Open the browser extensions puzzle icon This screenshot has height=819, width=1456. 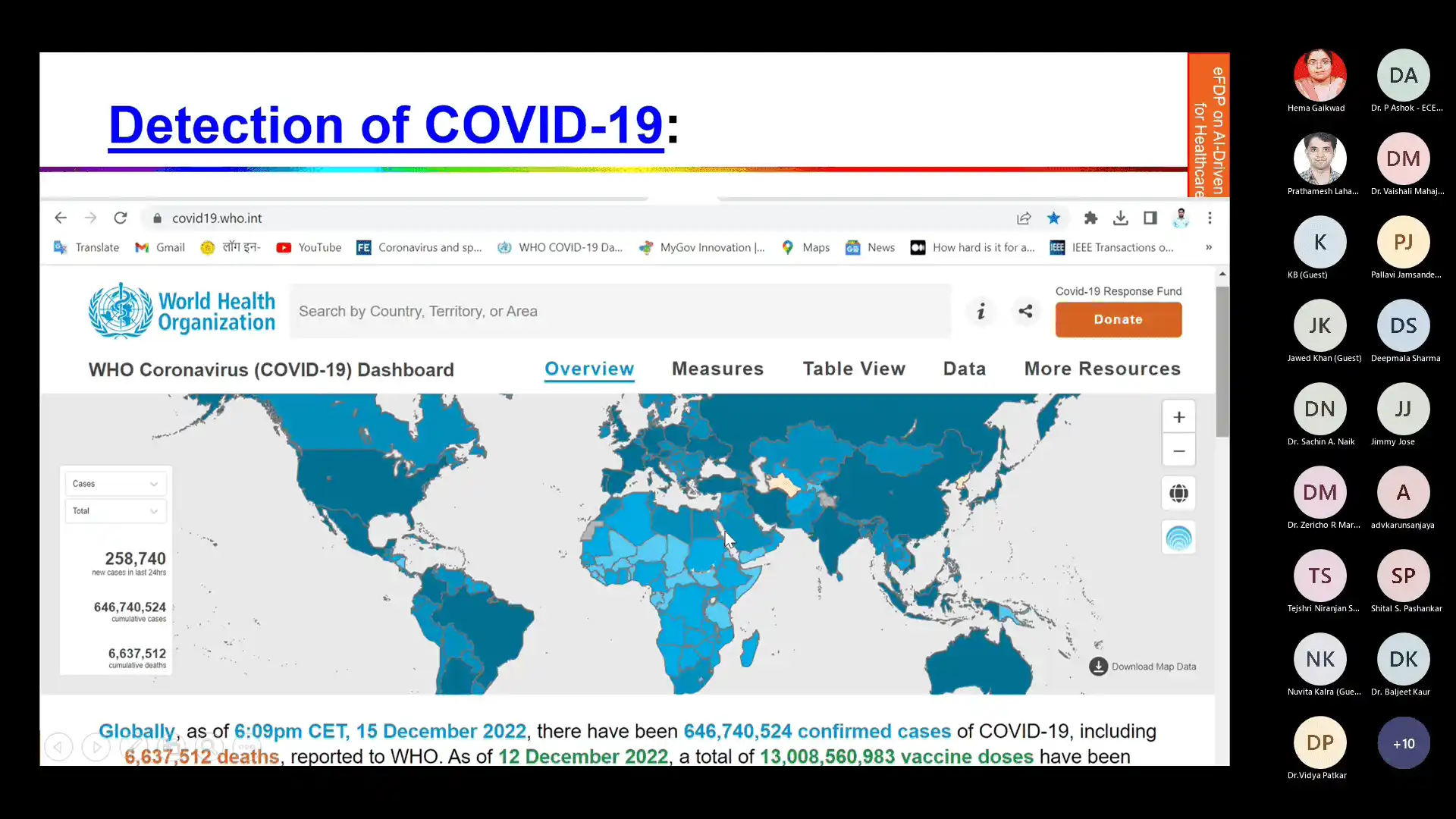tap(1090, 218)
